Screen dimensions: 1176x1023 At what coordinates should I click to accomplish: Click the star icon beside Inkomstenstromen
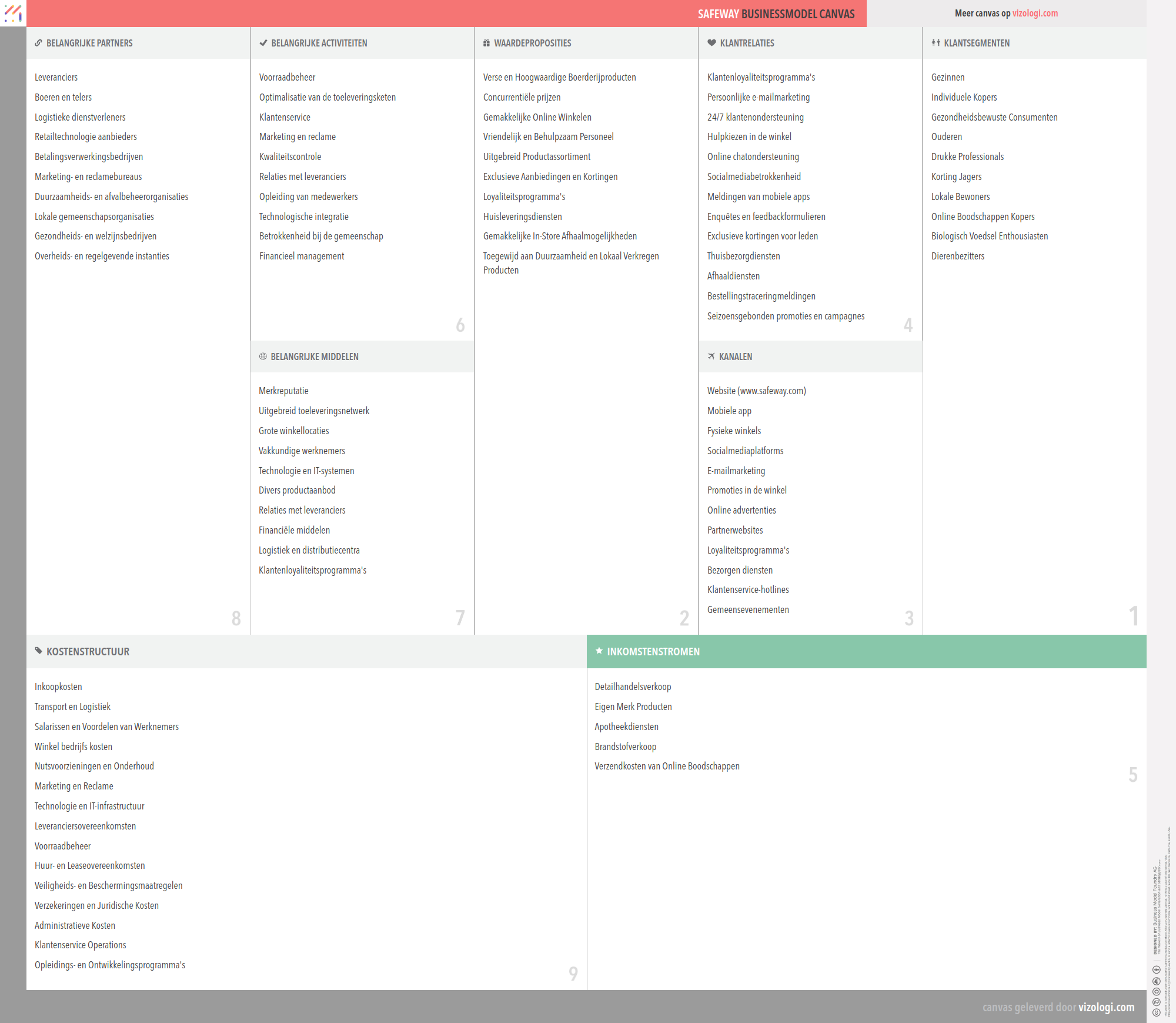click(x=599, y=651)
